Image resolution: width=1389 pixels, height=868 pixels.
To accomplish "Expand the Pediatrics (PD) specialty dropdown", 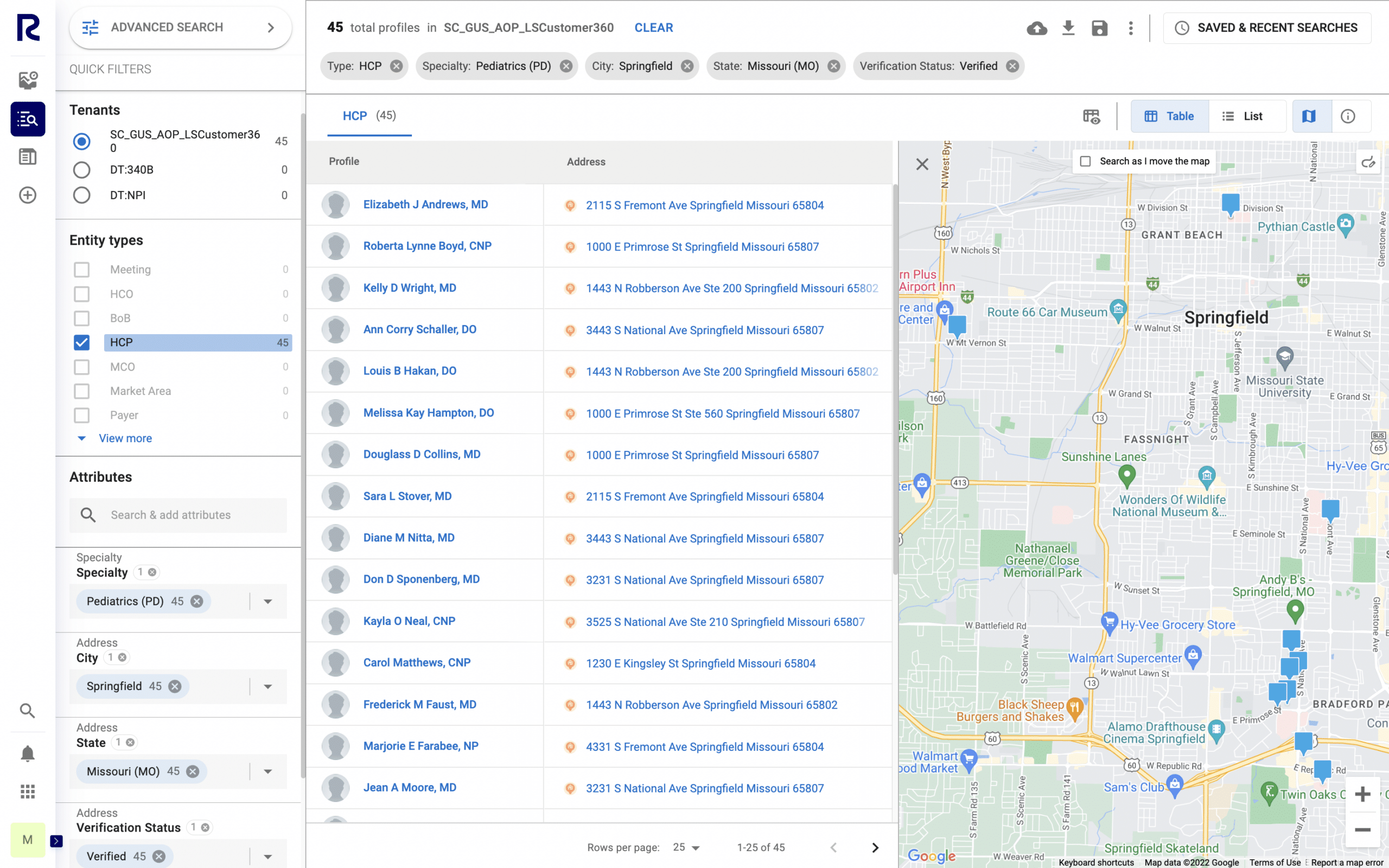I will coord(267,601).
